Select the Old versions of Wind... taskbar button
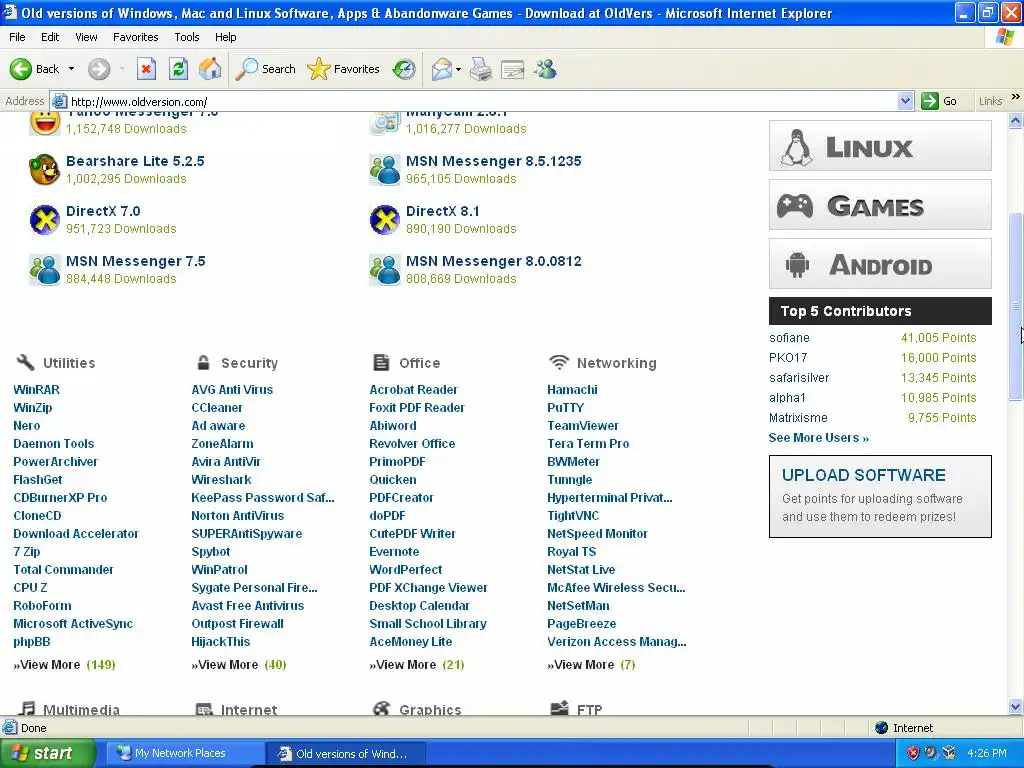Viewport: 1024px width, 768px height. coord(347,753)
